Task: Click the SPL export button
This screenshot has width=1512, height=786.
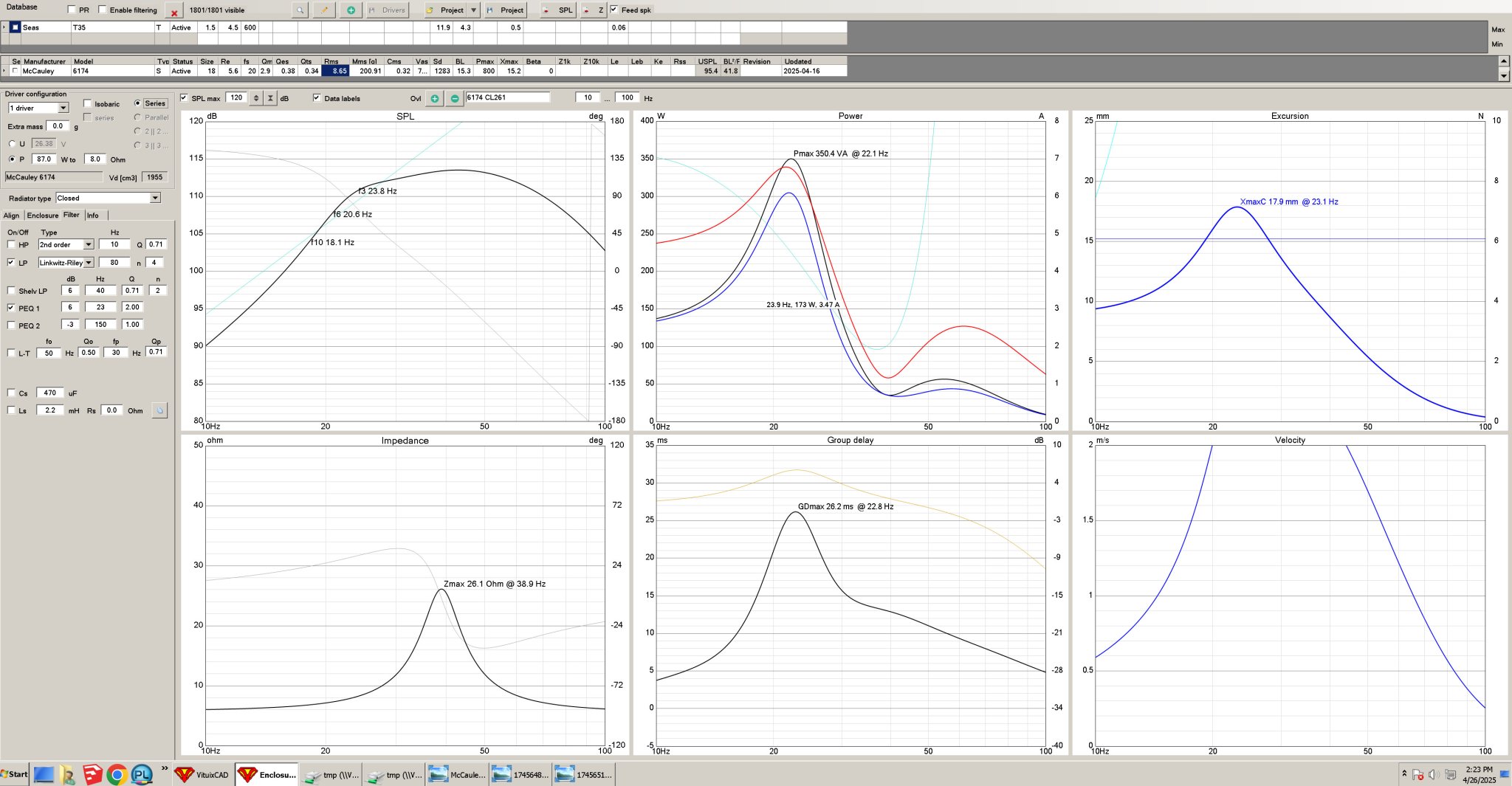Action: pyautogui.click(x=558, y=10)
